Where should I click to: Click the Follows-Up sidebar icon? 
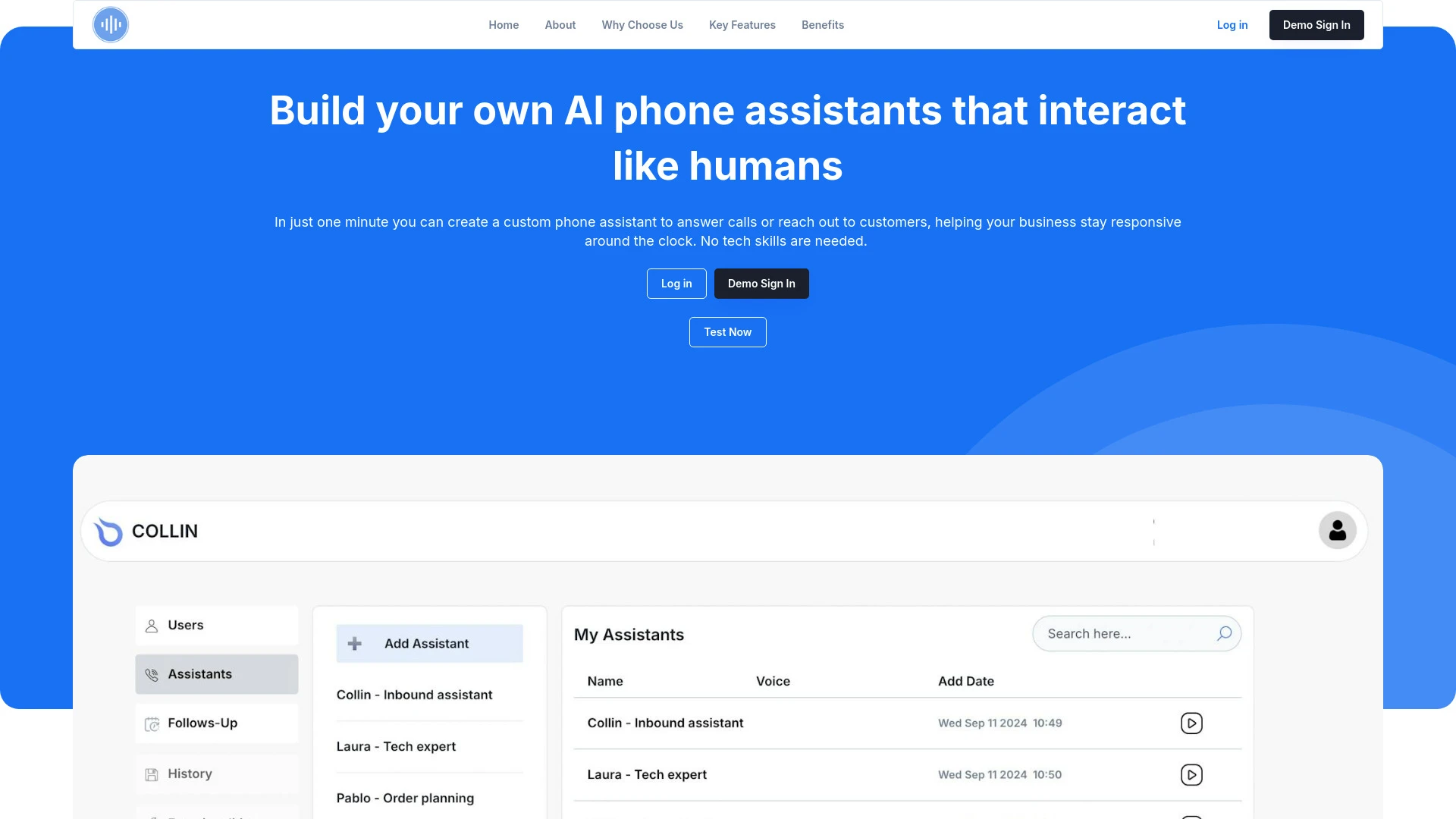pos(152,723)
